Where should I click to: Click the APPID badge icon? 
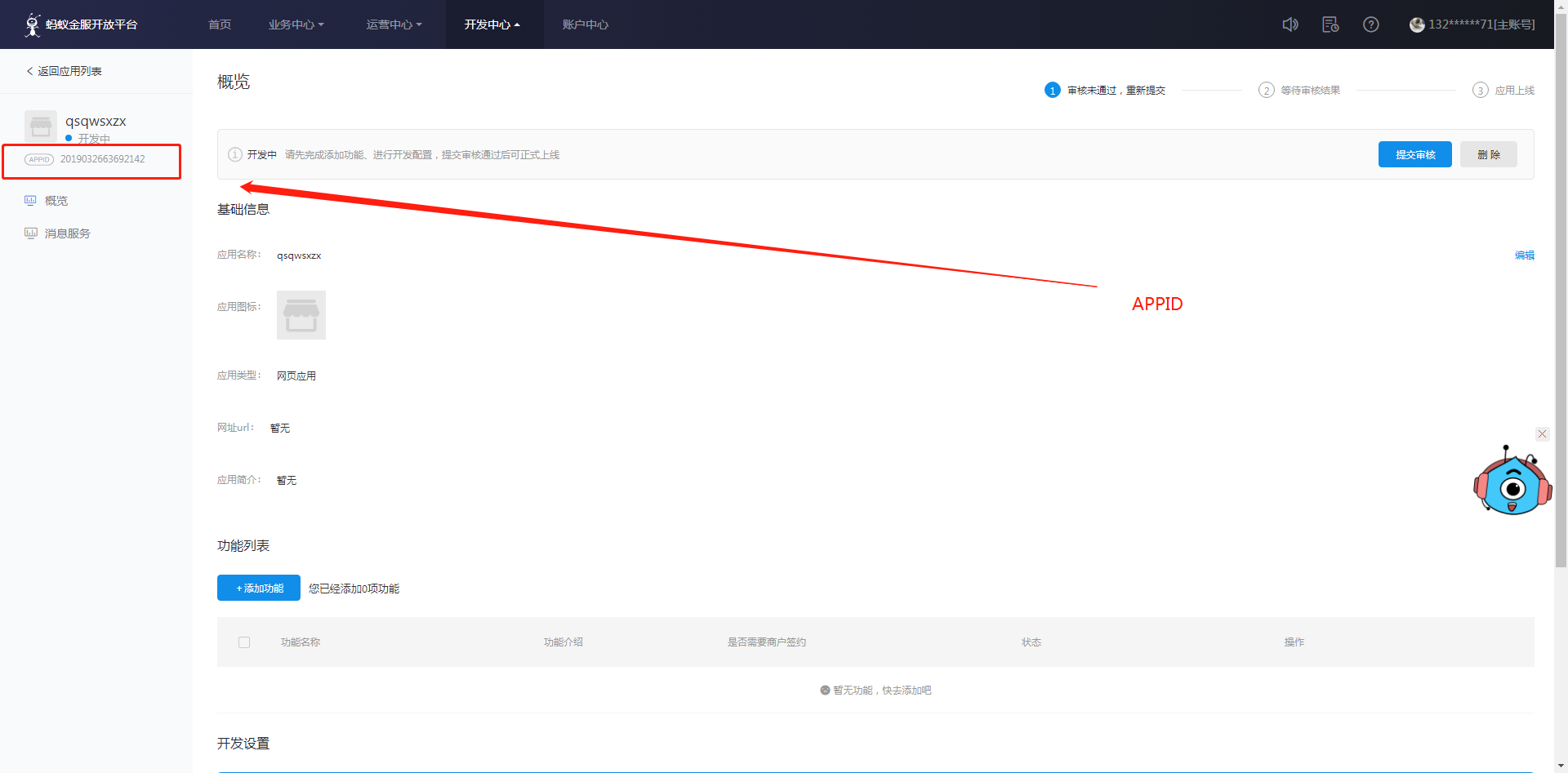(x=39, y=159)
